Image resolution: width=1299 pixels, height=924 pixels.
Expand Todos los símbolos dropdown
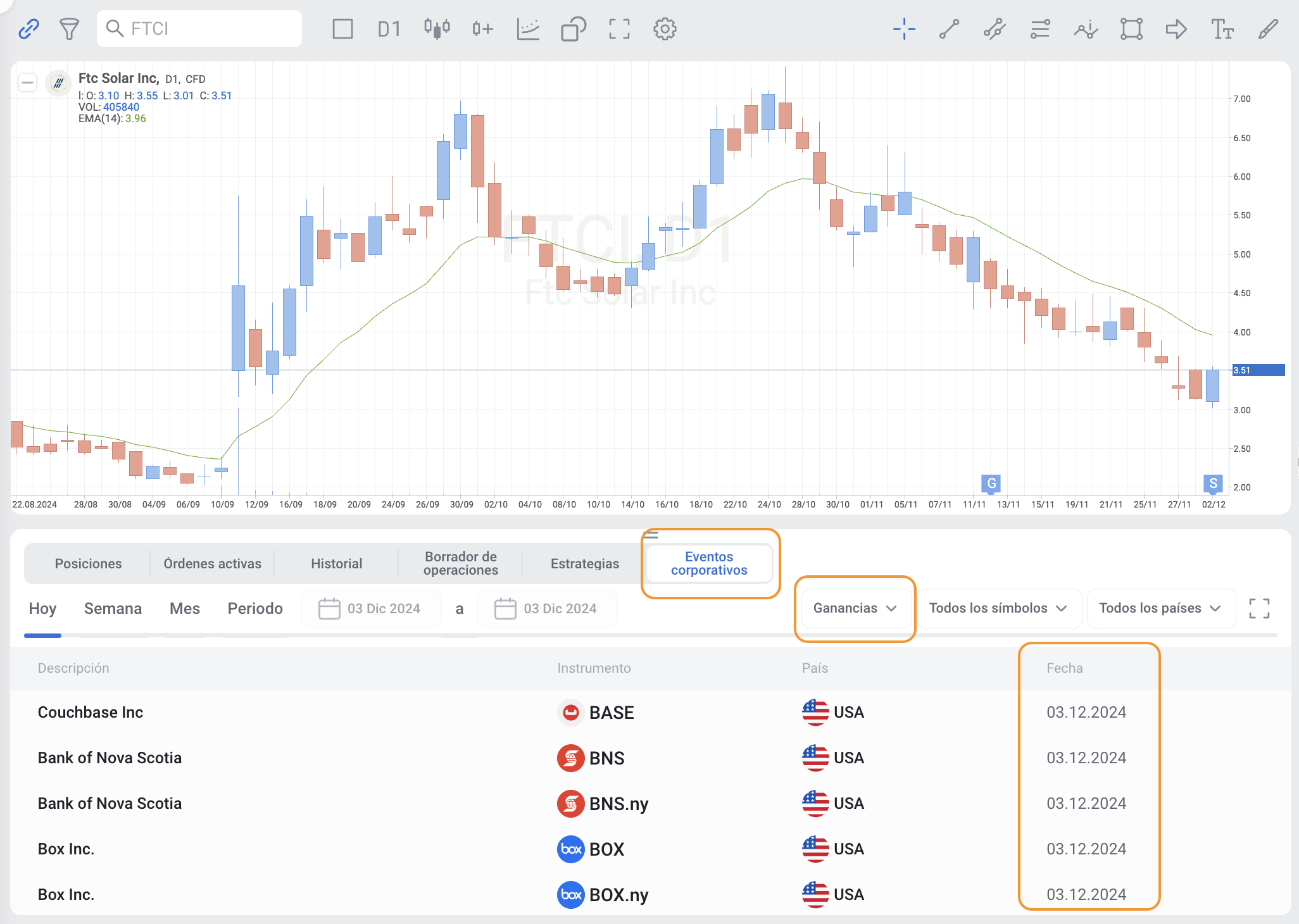pyautogui.click(x=998, y=608)
